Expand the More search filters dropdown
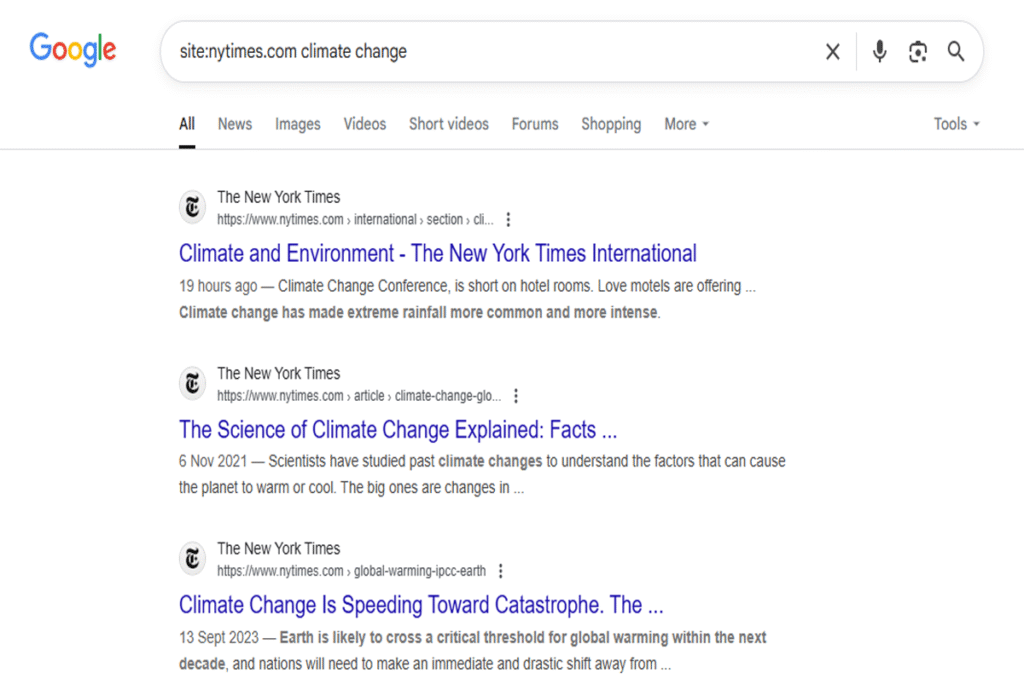The height and width of the screenshot is (685, 1024). (686, 124)
